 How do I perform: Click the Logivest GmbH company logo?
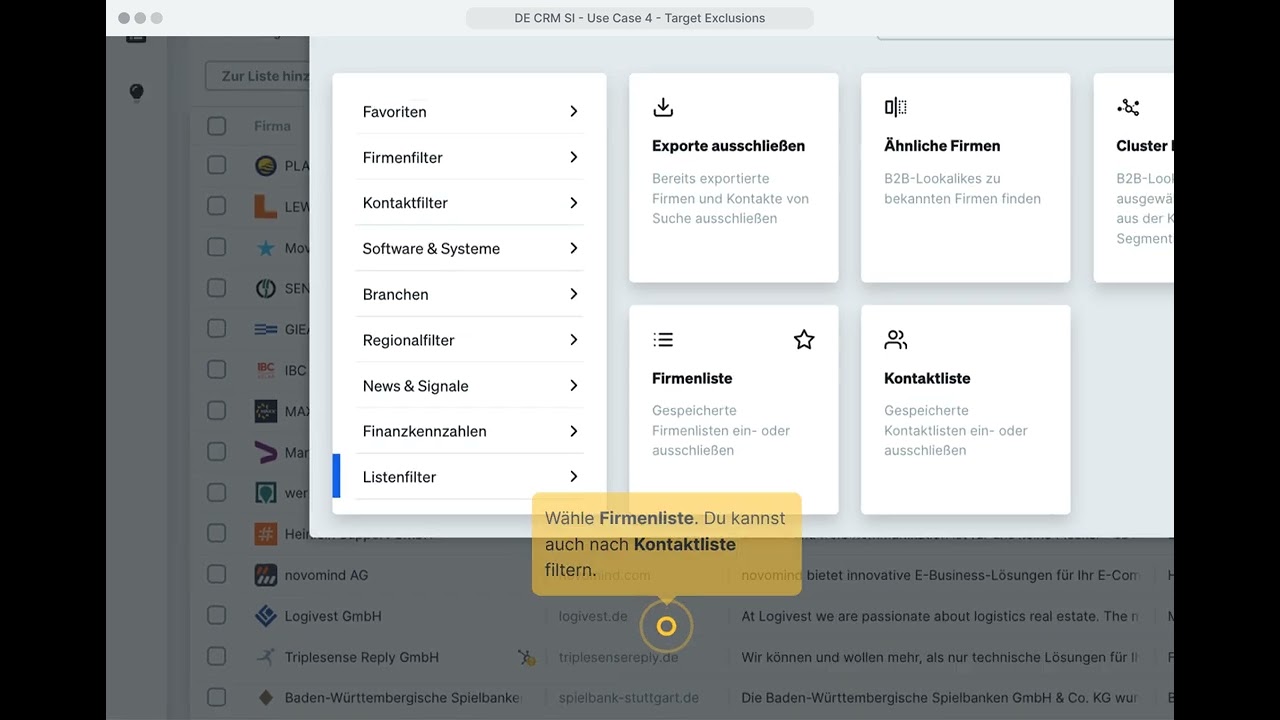[x=265, y=616]
